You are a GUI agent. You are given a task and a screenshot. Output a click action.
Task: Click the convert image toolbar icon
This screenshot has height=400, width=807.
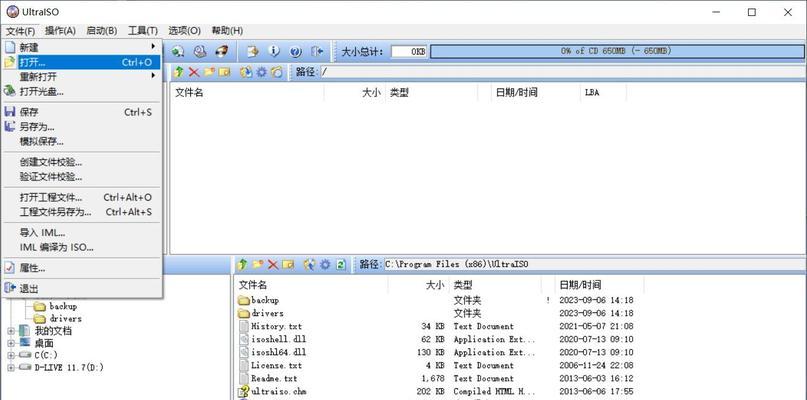(x=252, y=51)
